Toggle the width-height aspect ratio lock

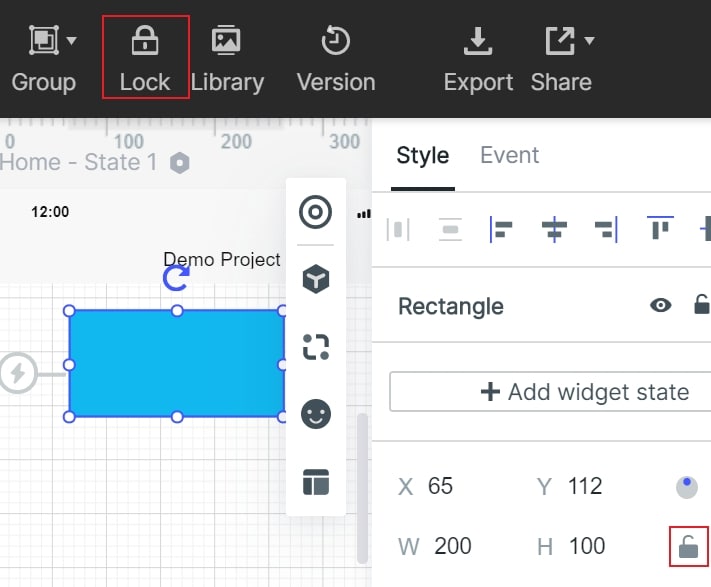coord(688,546)
